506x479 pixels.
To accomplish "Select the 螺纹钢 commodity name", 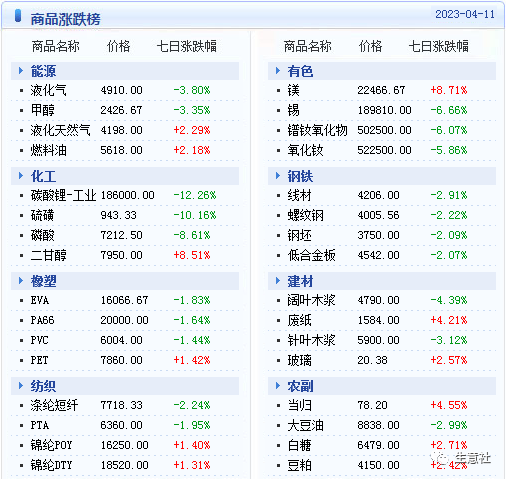I will tap(305, 215).
